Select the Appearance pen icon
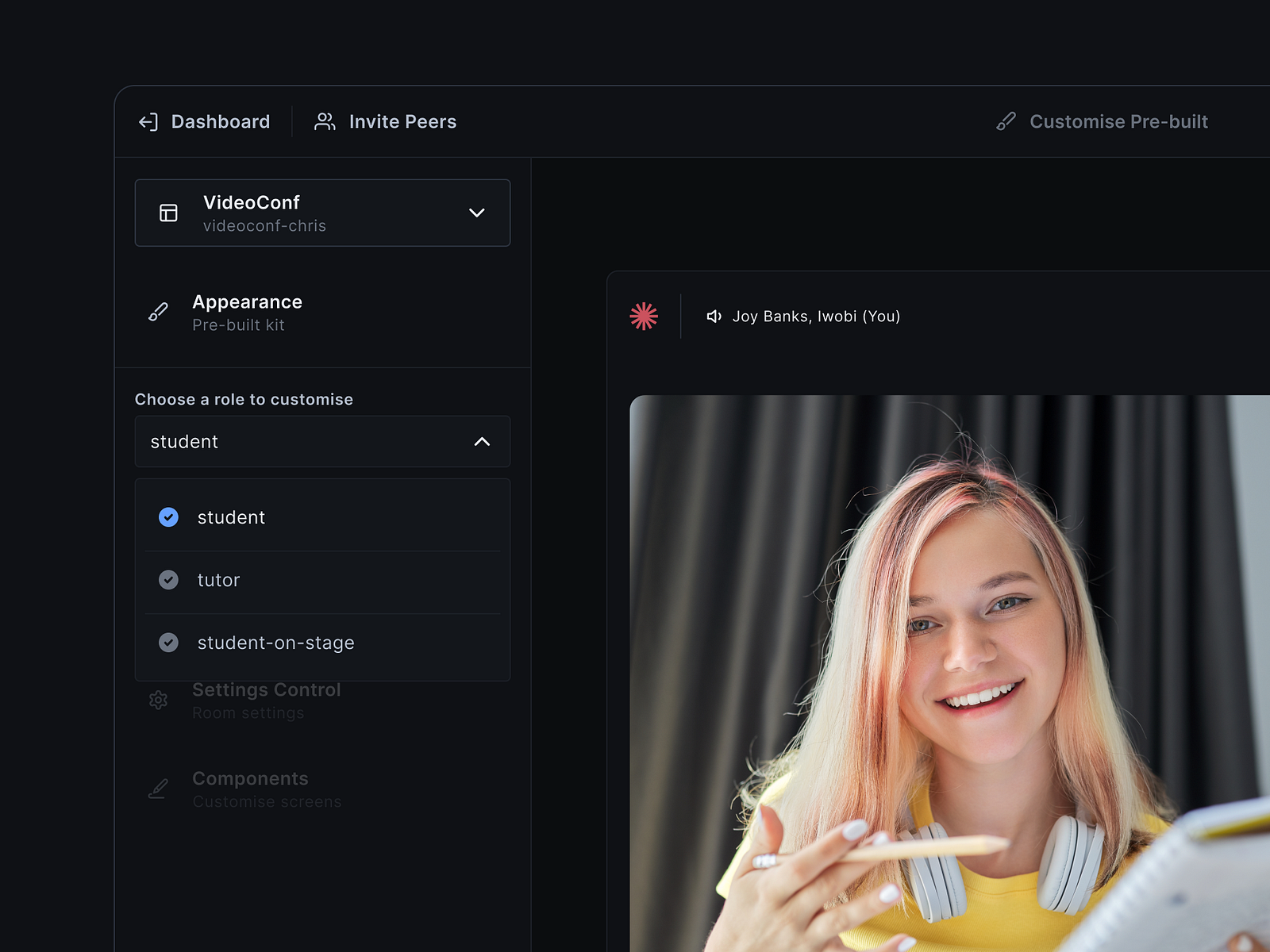This screenshot has height=952, width=1270. pyautogui.click(x=157, y=313)
